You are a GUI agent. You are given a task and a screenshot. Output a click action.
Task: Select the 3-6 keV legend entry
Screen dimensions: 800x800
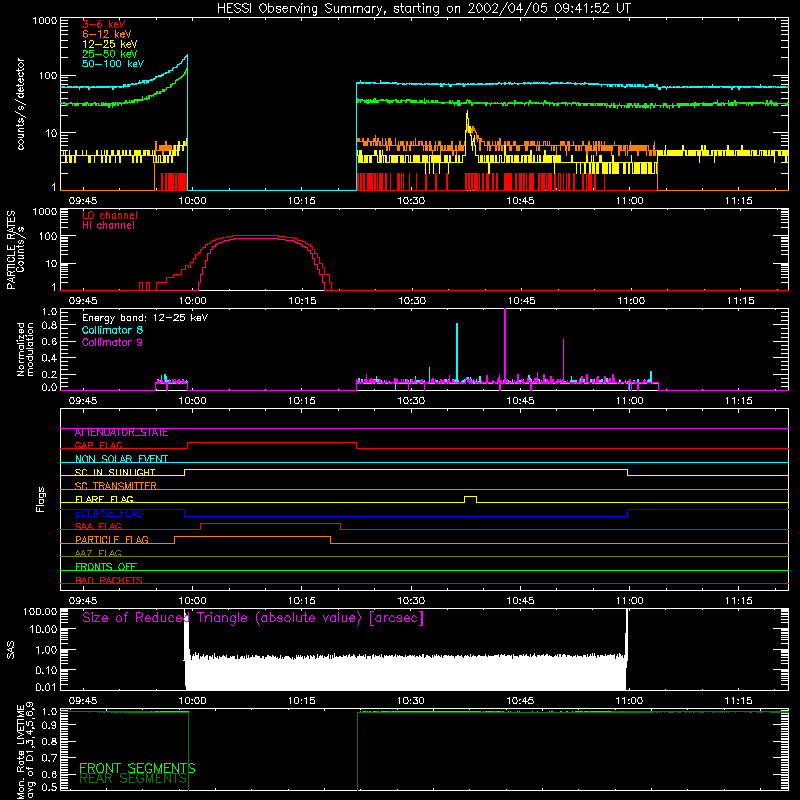[103, 24]
